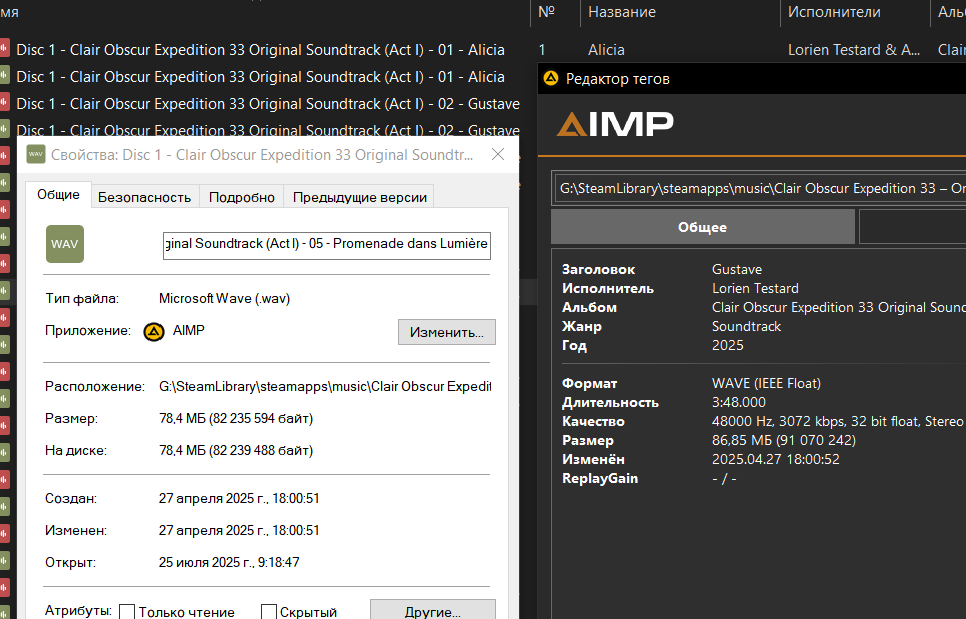Screen dimensions: 966x619
Task: Switch to the Общие tab
Action: [59, 195]
